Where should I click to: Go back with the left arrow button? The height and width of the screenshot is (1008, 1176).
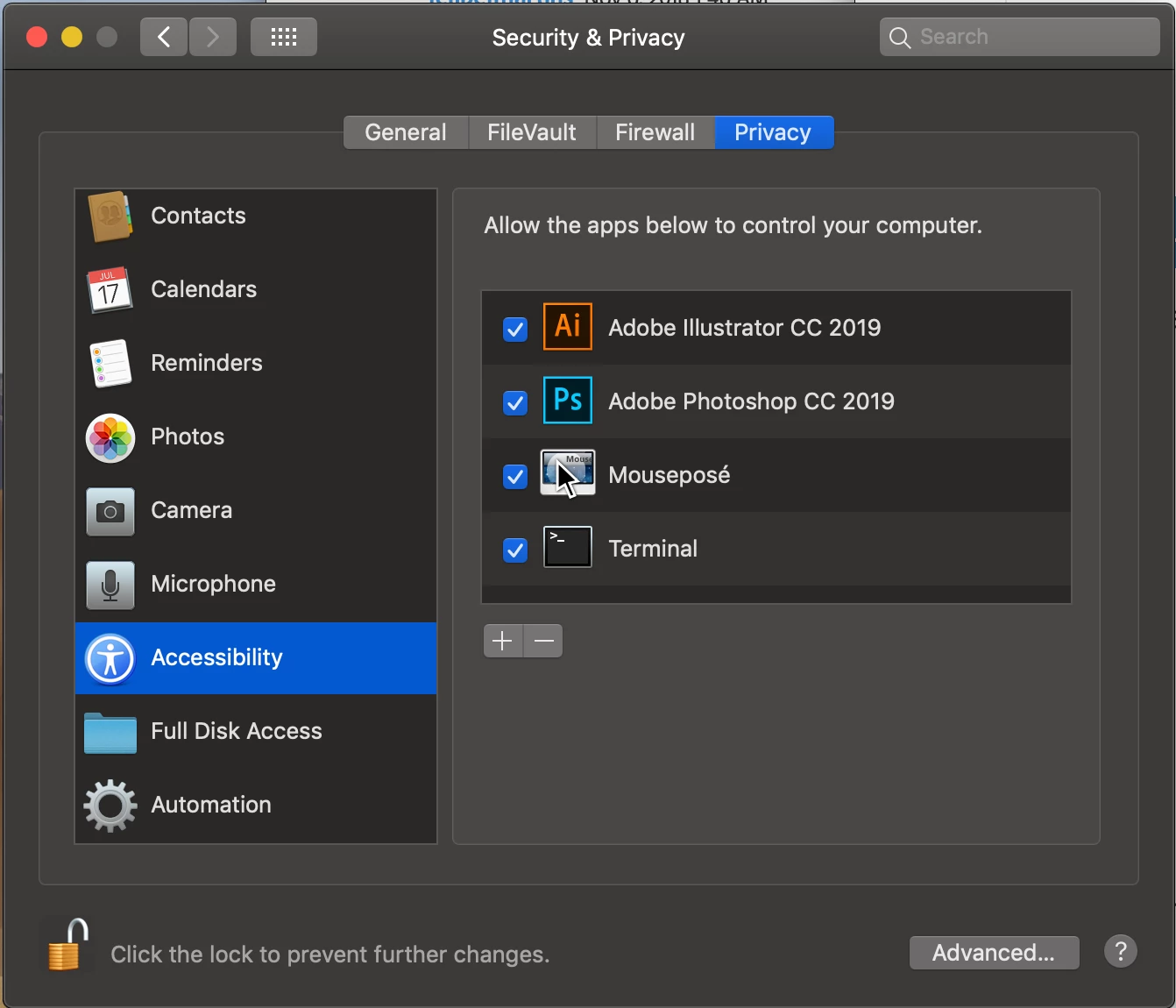164,37
